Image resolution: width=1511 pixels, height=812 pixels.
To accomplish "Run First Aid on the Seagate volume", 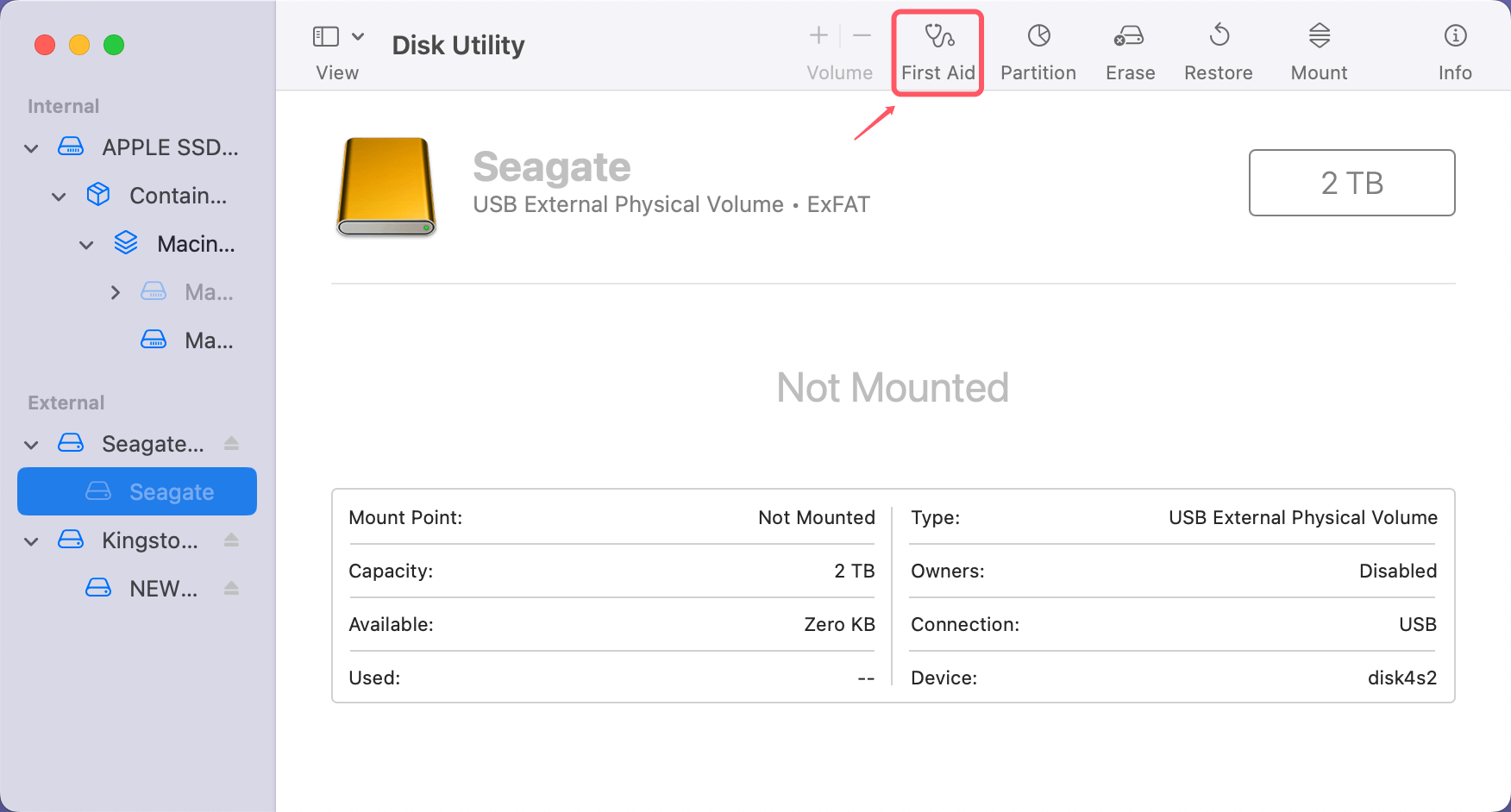I will [937, 47].
